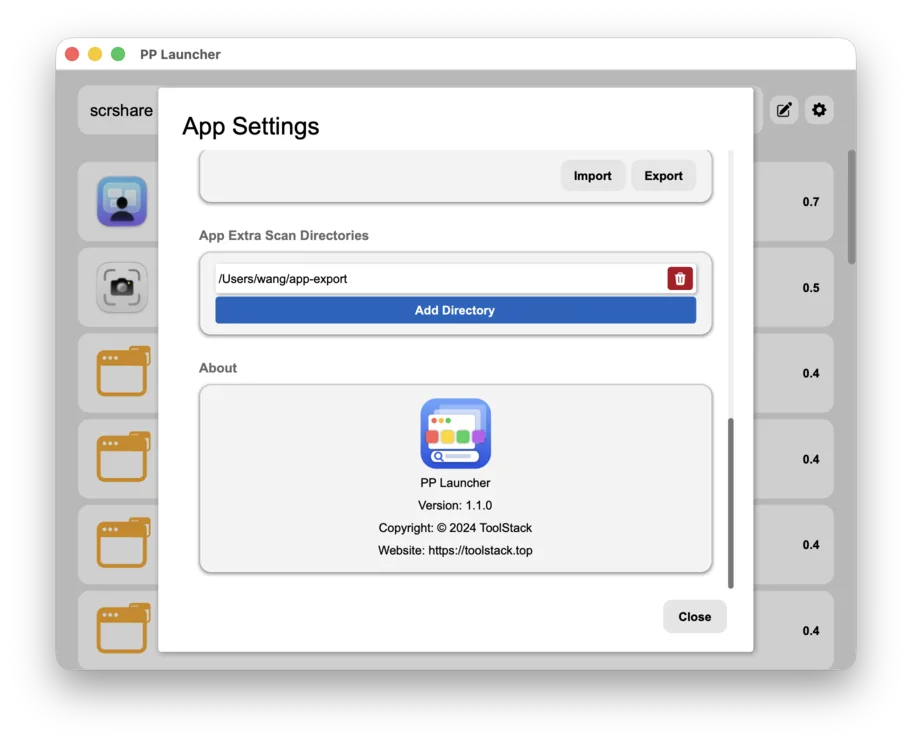Click the PP Launcher name under the logo

coord(455,483)
